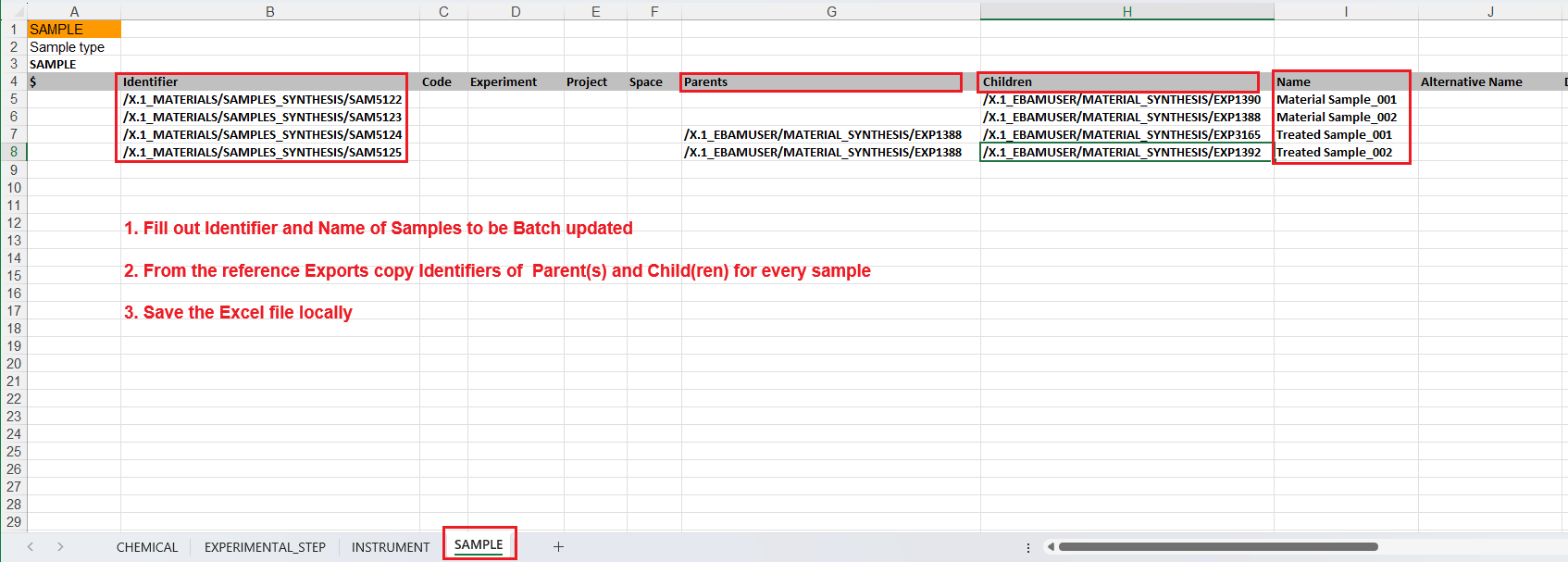
Task: Click the Sample type cell
Action: [74, 47]
